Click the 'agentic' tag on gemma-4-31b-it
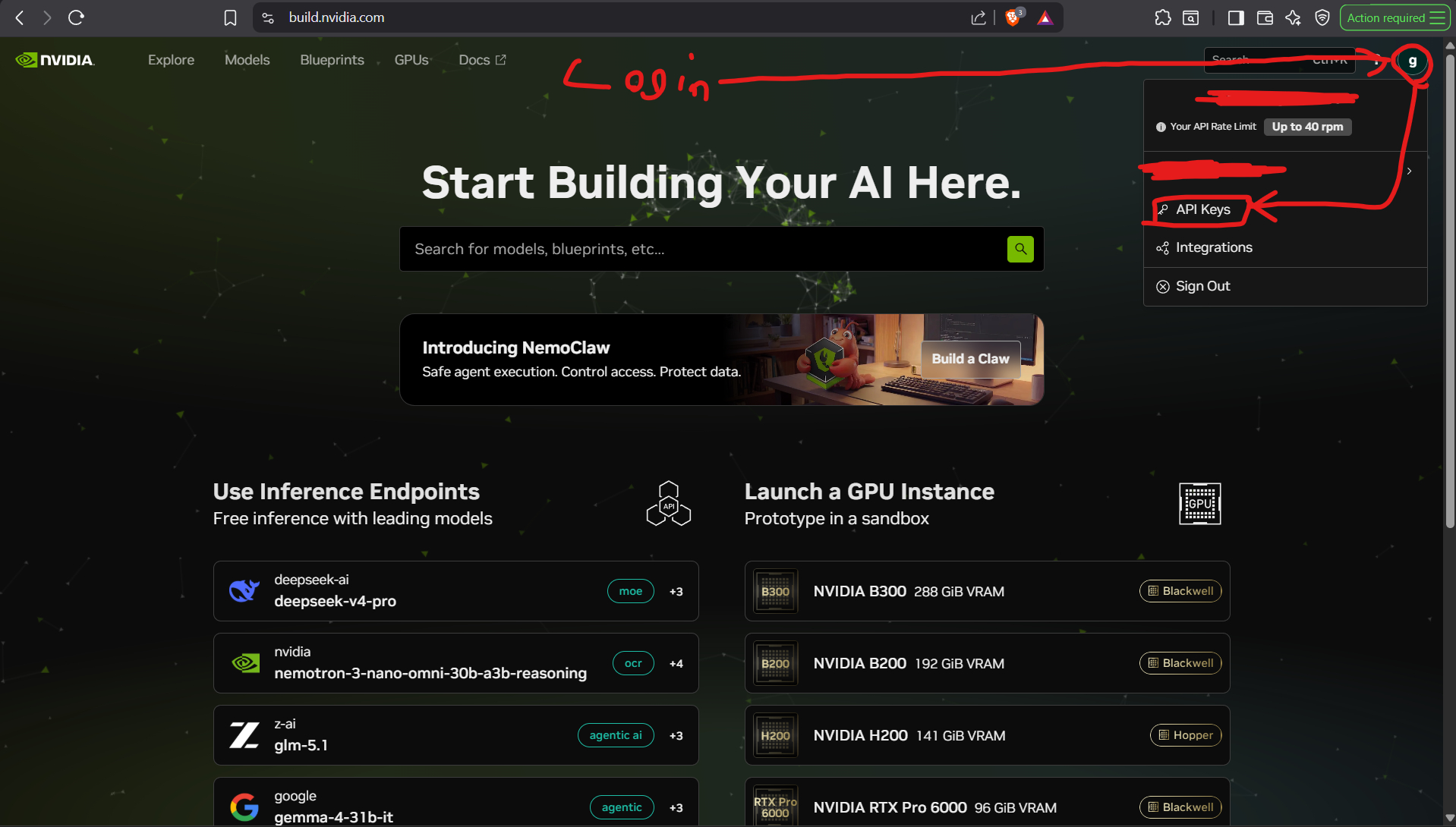The width and height of the screenshot is (1456, 827). pos(622,807)
